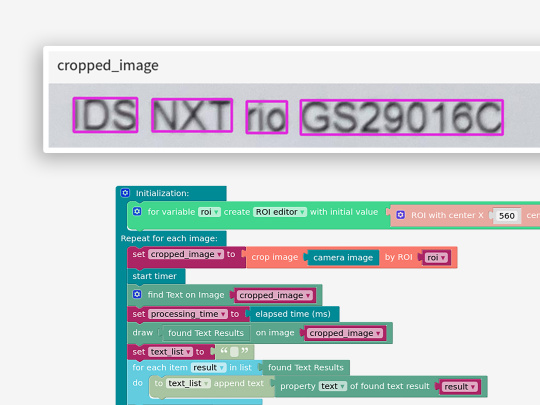Viewport: 540px width, 405px height.
Task: Click gear icon on 'find Text on Image' block
Action: pyautogui.click(x=137, y=294)
